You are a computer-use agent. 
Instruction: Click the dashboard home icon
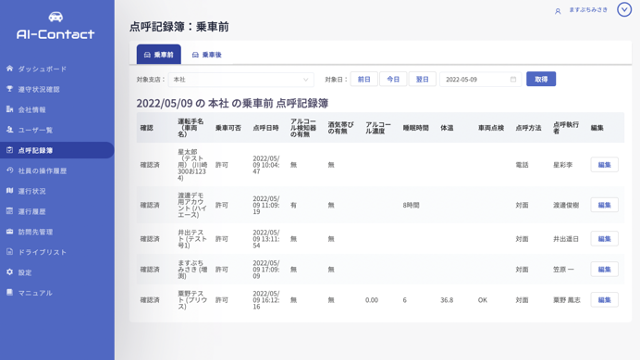[x=9, y=69]
